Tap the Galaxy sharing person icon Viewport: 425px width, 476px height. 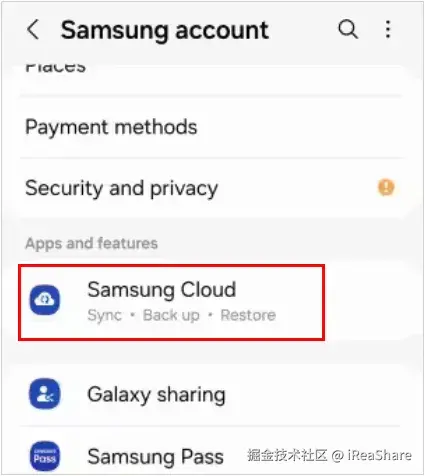pyautogui.click(x=45, y=394)
